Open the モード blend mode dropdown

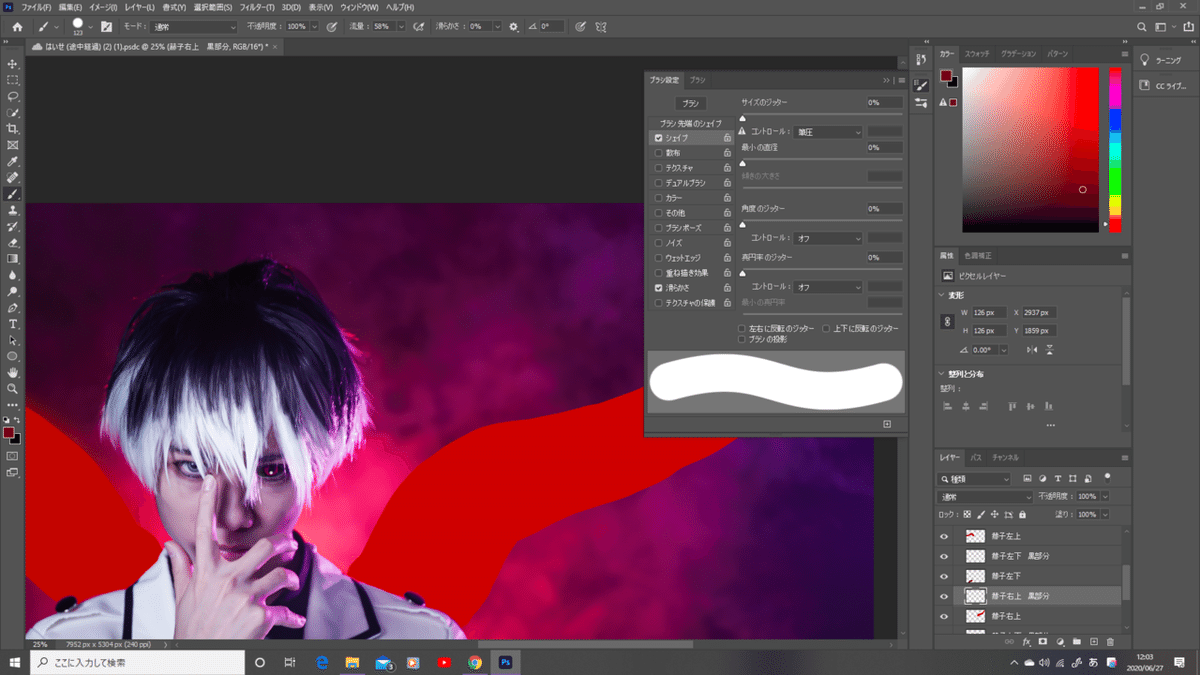point(194,26)
